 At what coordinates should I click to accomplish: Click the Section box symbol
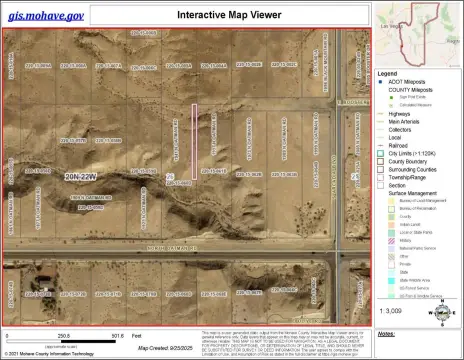(381, 186)
